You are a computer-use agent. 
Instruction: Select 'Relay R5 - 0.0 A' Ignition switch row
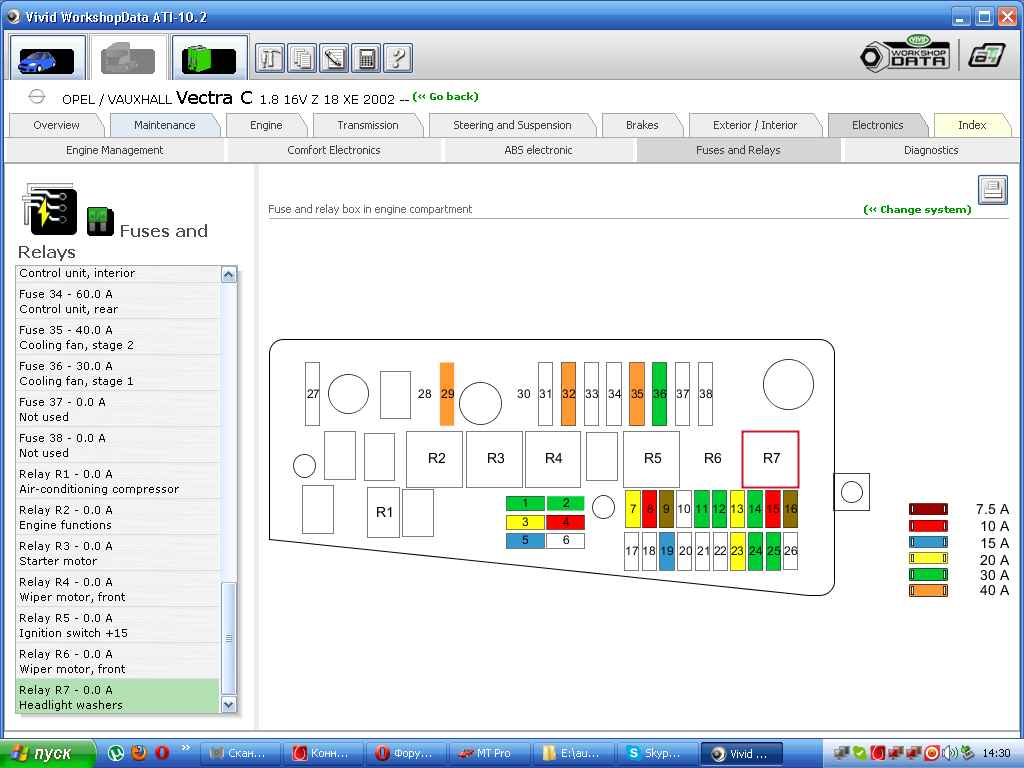point(118,625)
